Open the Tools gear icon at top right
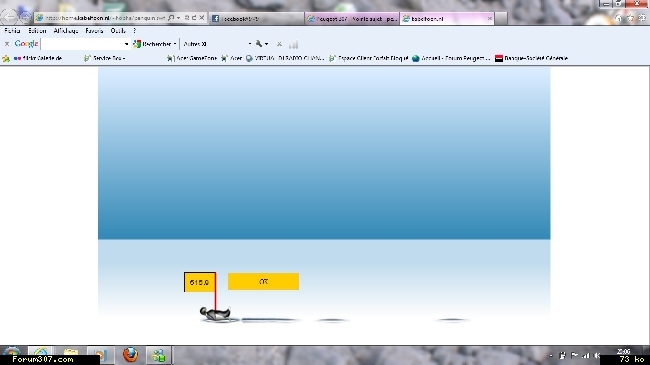This screenshot has width=650, height=365. click(x=642, y=18)
